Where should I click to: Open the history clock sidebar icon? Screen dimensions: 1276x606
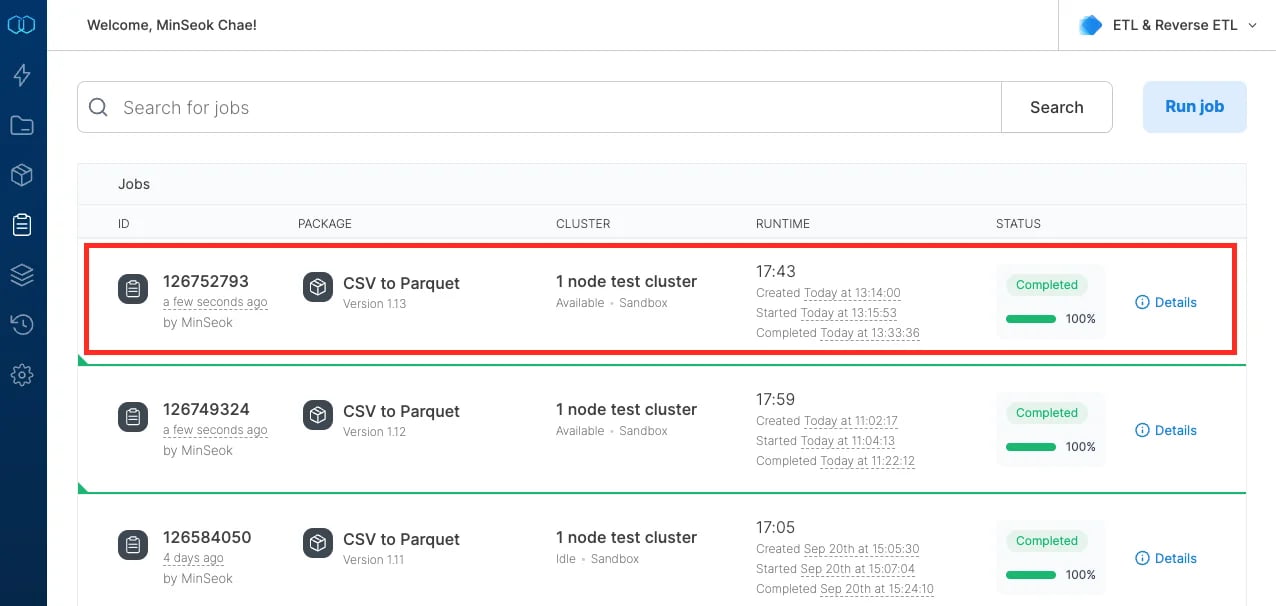click(x=22, y=324)
